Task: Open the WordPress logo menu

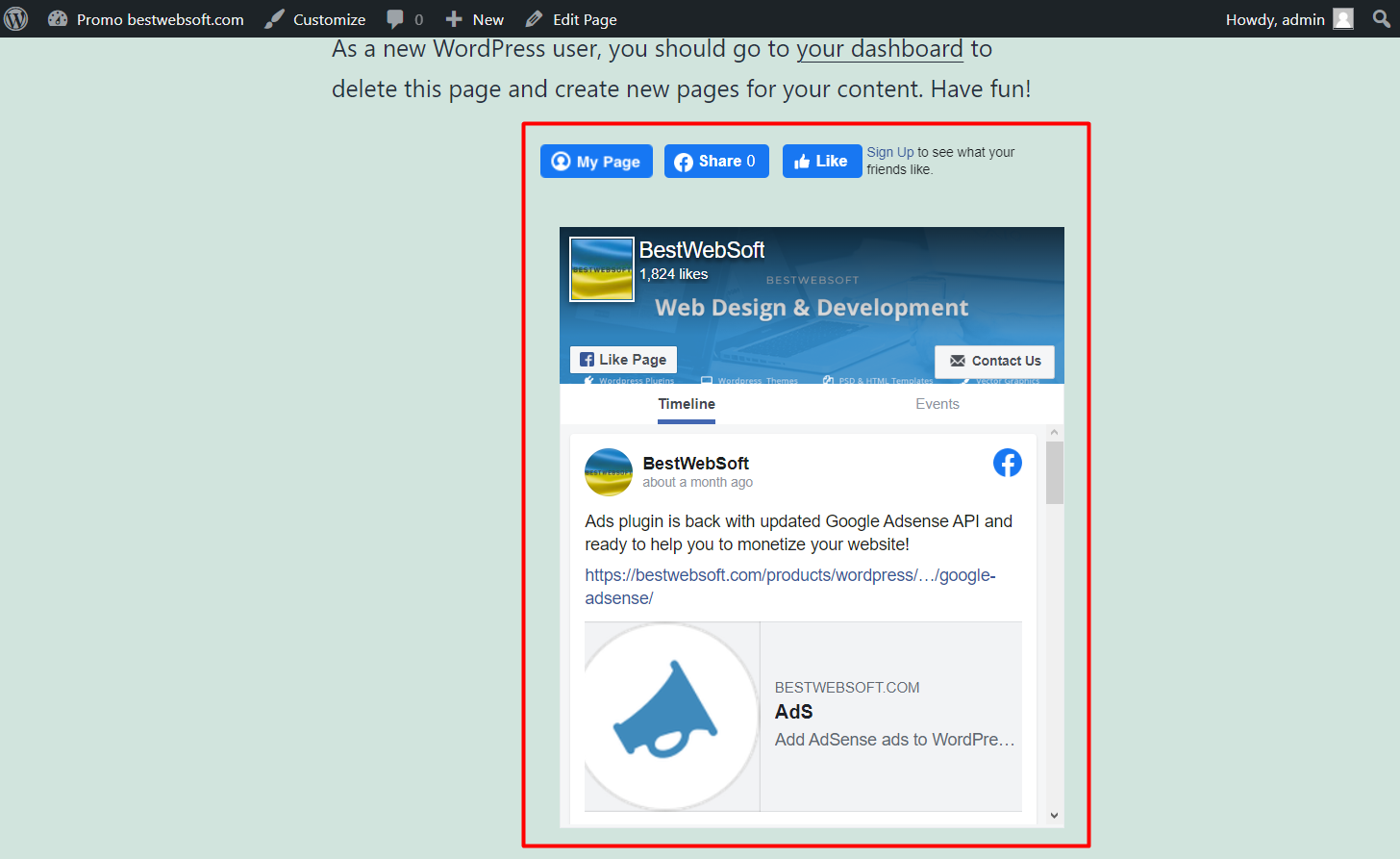Action: 16,19
